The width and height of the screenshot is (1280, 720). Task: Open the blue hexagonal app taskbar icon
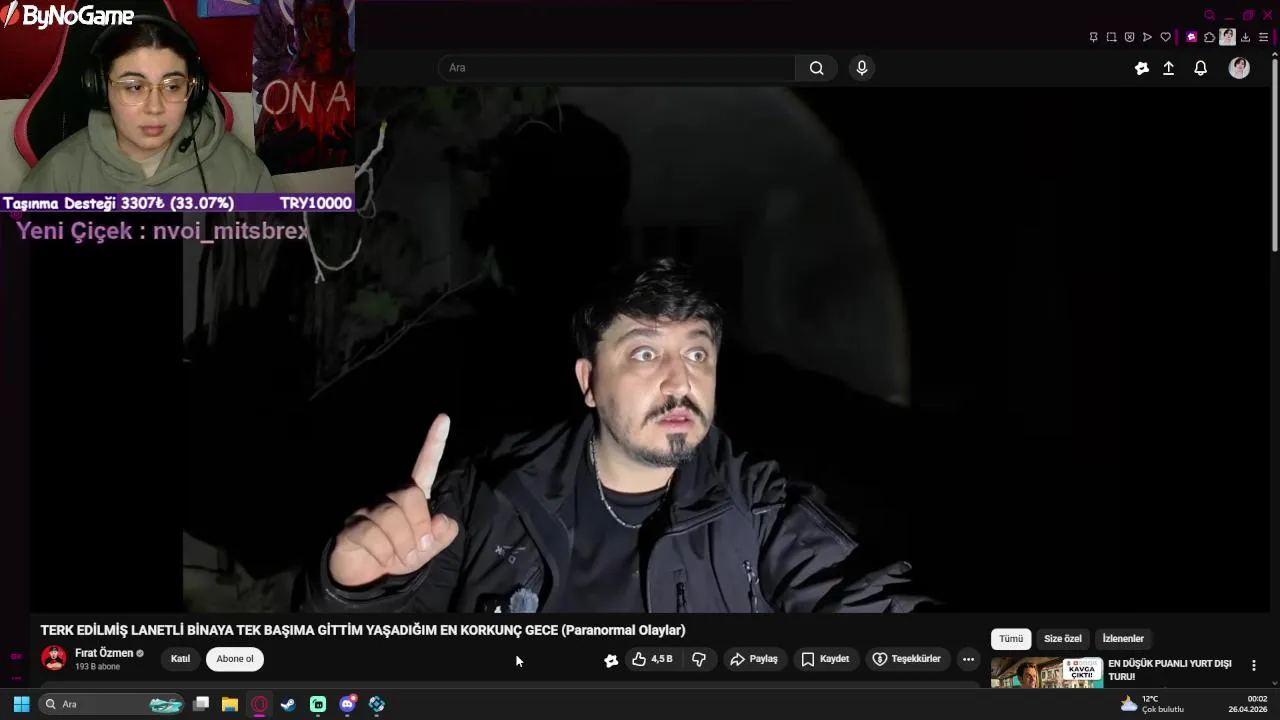click(376, 704)
